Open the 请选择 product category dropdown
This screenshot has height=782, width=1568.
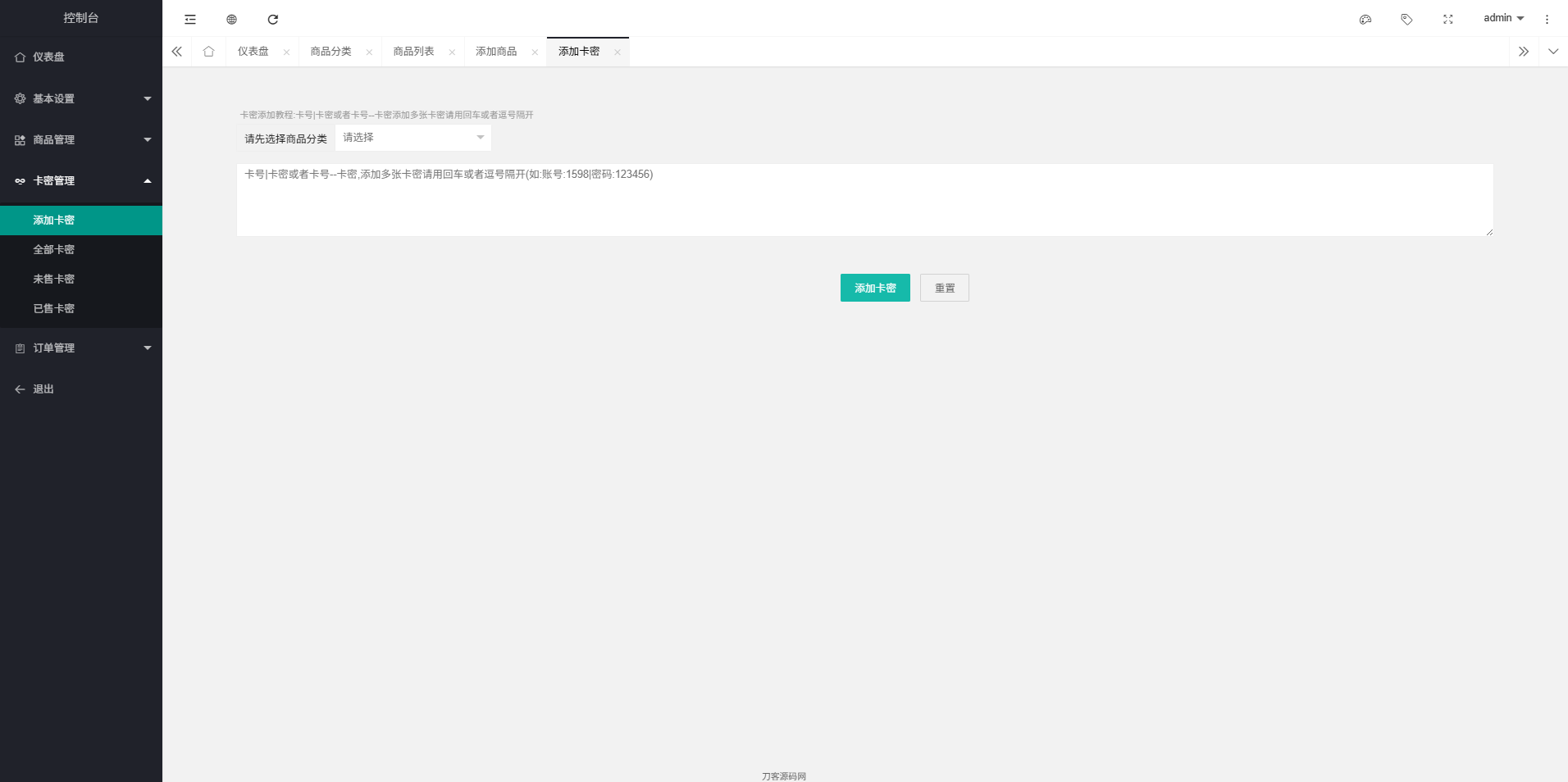tap(413, 138)
